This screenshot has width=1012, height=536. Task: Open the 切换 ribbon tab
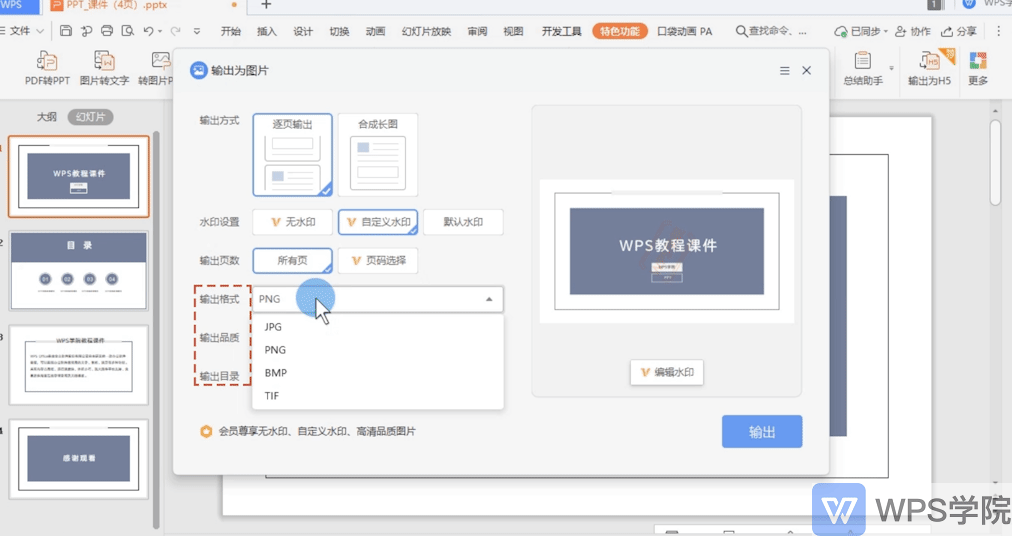[x=339, y=31]
